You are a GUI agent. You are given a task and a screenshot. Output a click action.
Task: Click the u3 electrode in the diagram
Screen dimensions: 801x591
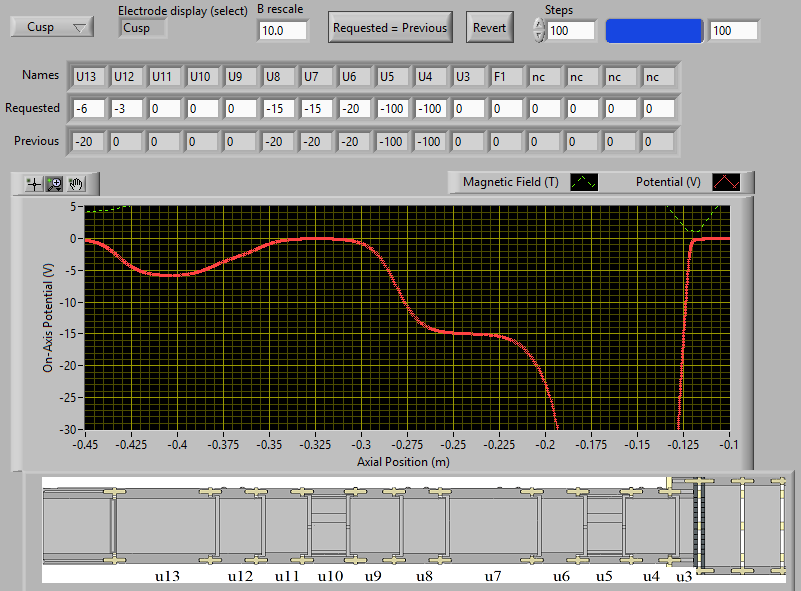(x=685, y=531)
